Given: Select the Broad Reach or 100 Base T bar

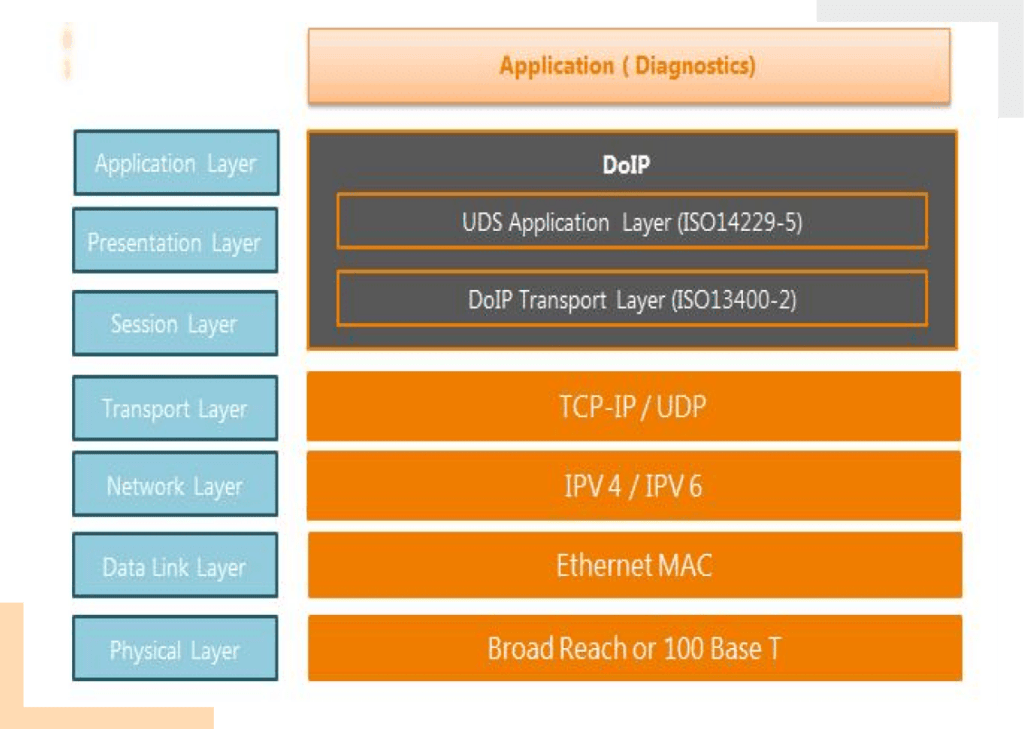Looking at the screenshot, I should 634,648.
